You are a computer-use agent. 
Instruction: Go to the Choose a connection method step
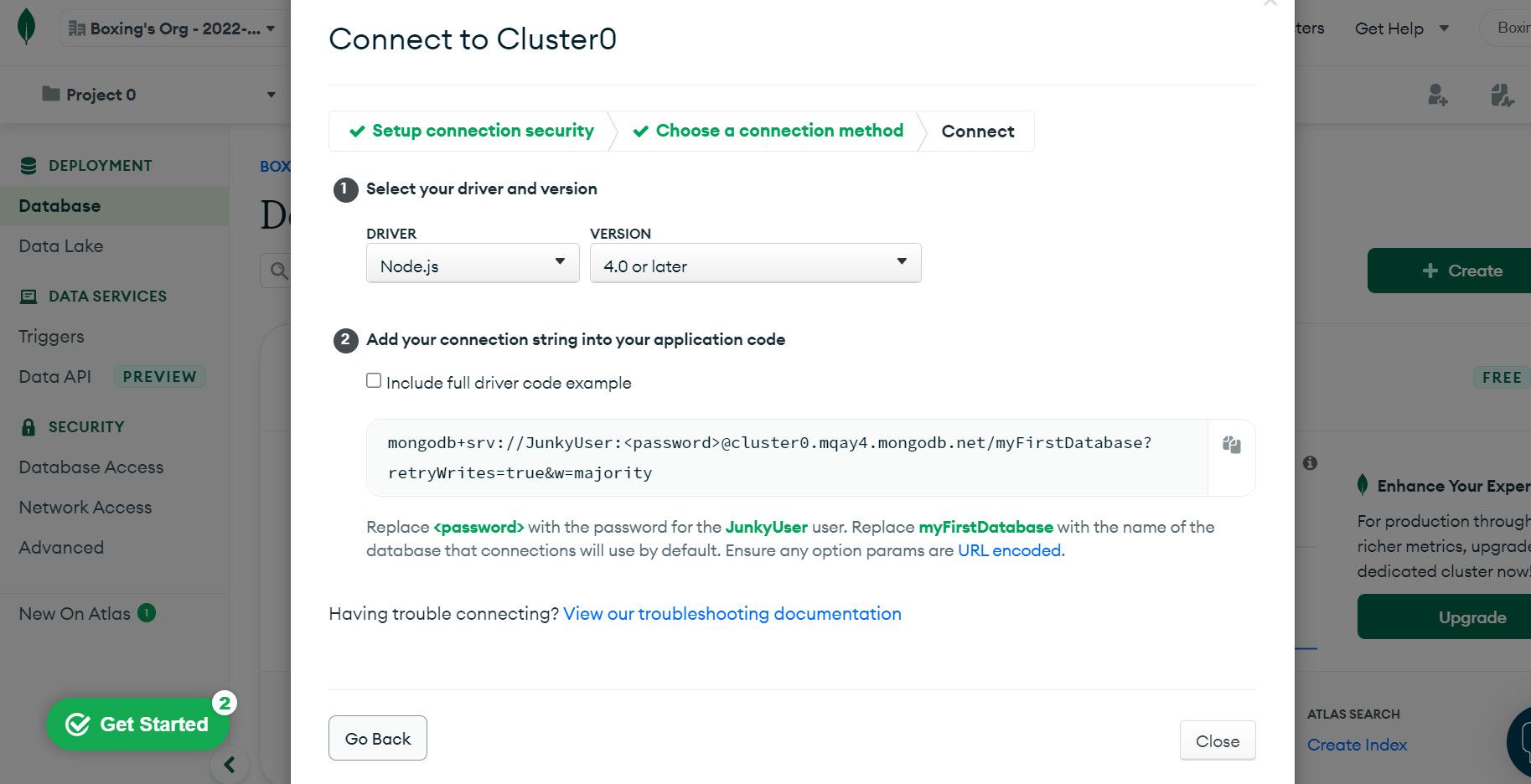point(768,131)
